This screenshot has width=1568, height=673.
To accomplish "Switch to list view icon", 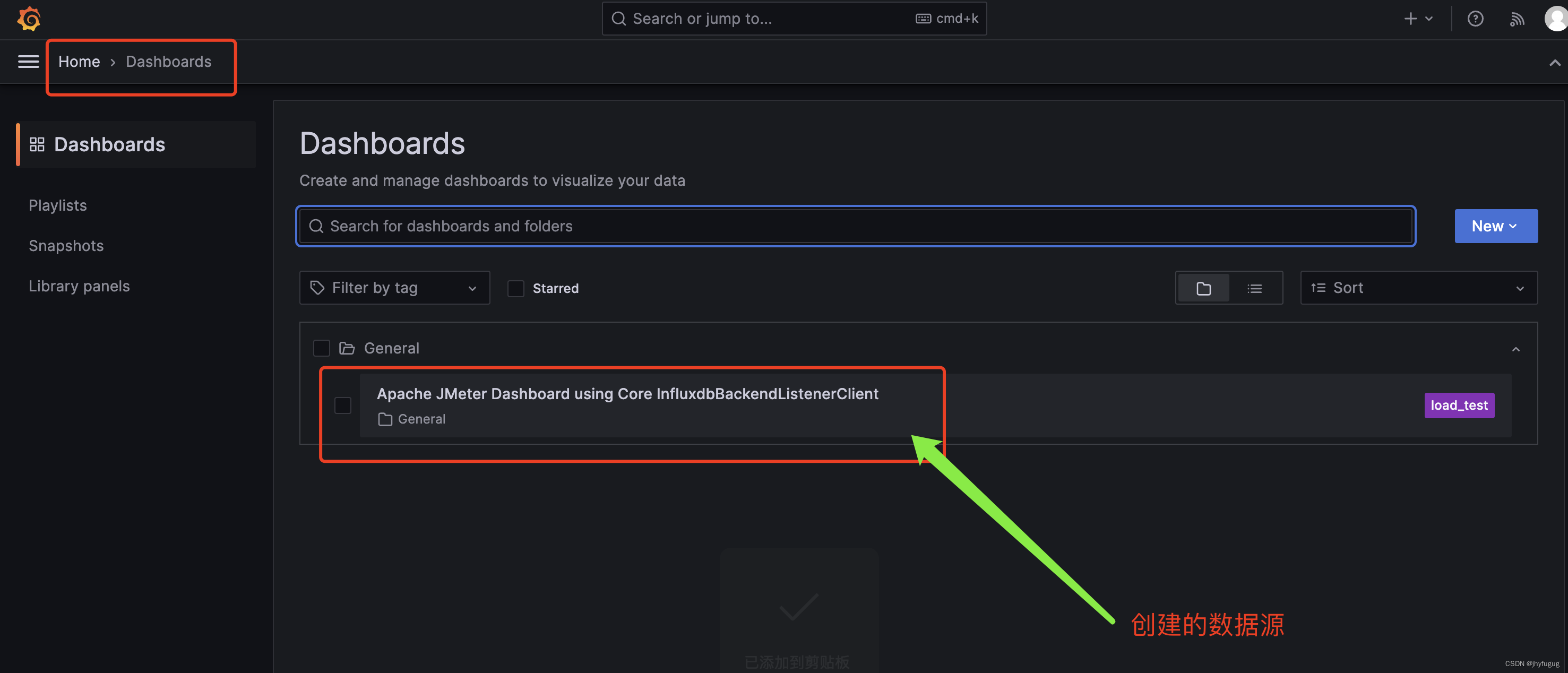I will tap(1255, 287).
